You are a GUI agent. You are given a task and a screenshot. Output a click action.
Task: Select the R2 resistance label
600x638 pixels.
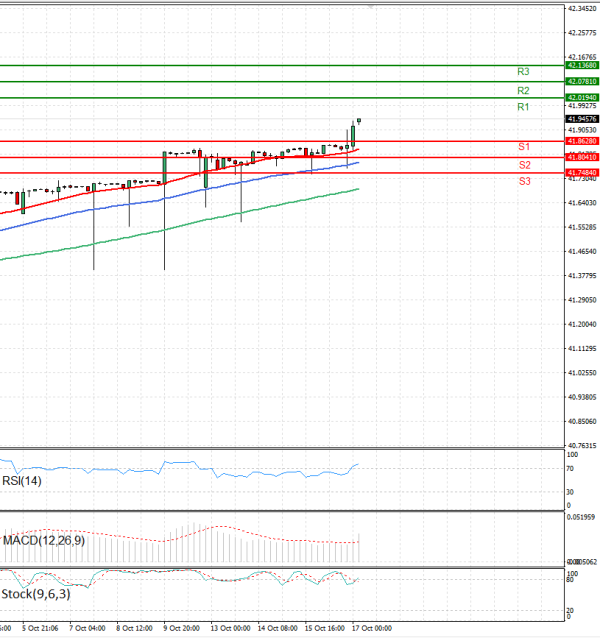pos(523,90)
